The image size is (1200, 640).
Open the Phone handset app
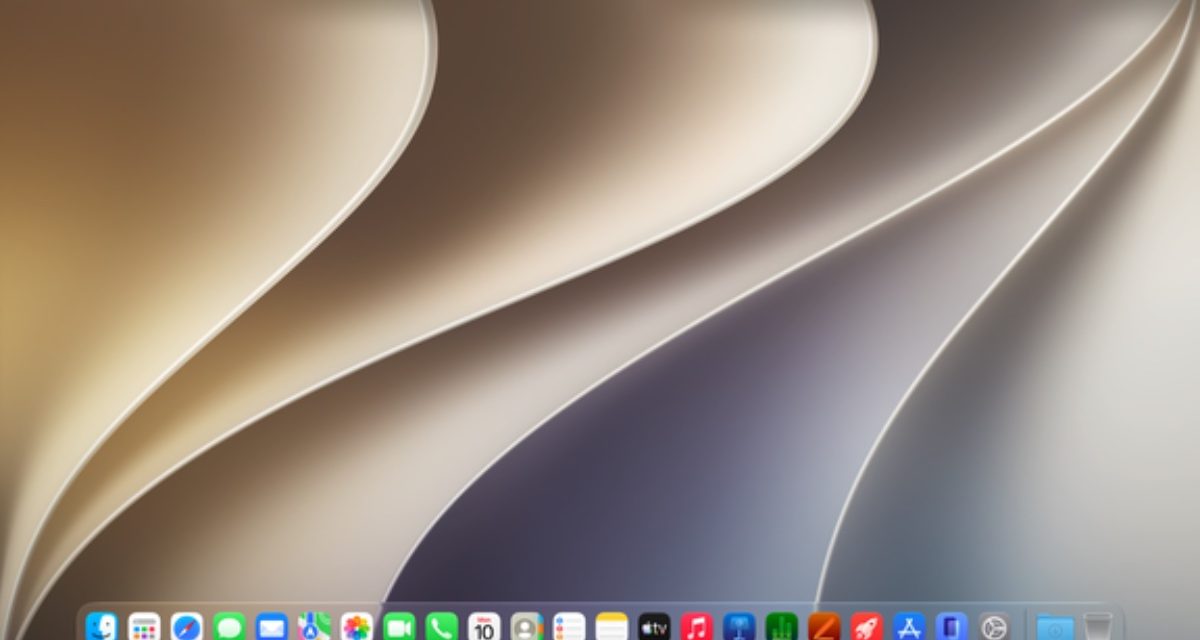click(x=441, y=627)
